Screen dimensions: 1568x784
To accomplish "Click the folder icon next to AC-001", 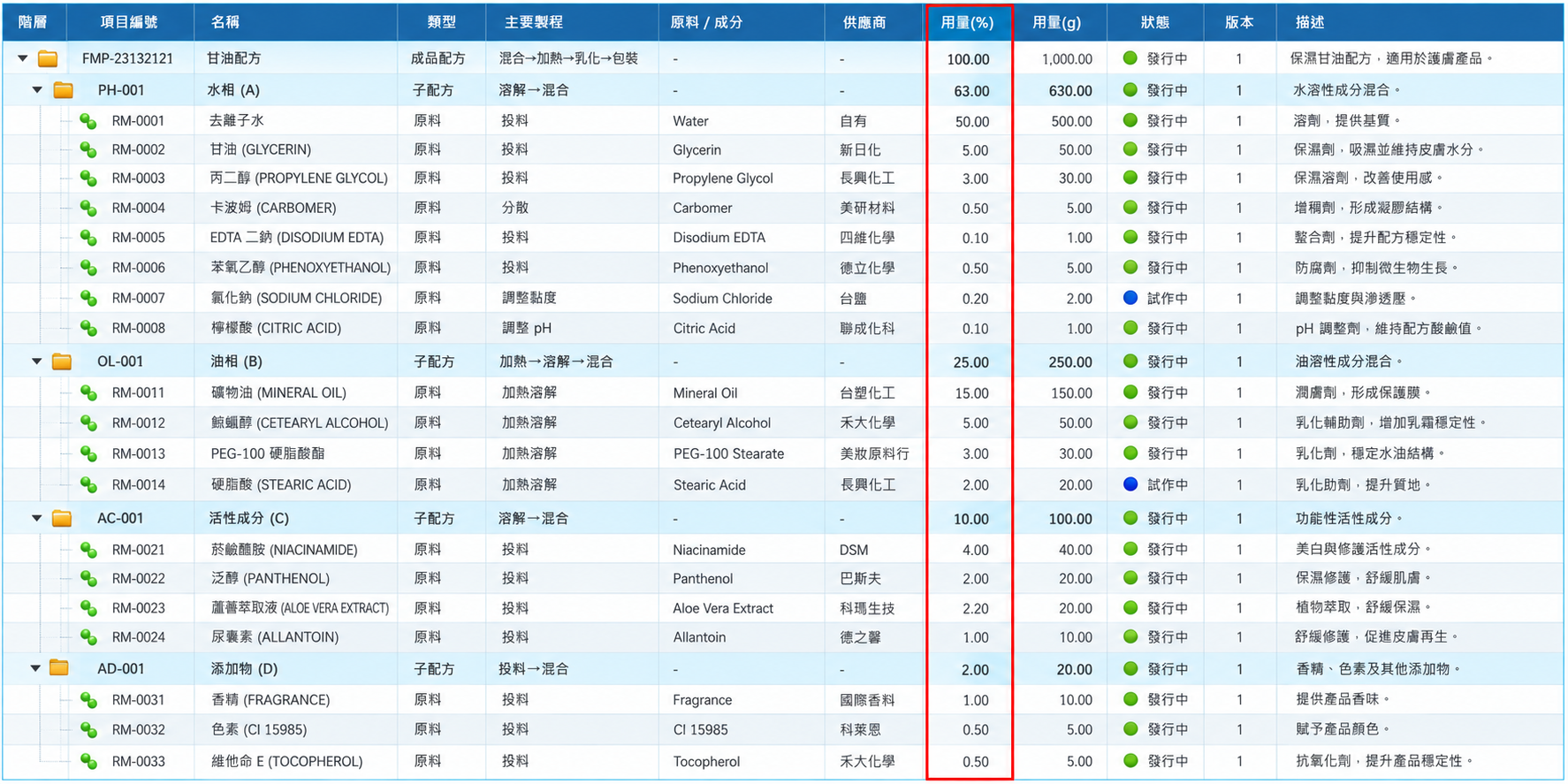I will point(62,519).
